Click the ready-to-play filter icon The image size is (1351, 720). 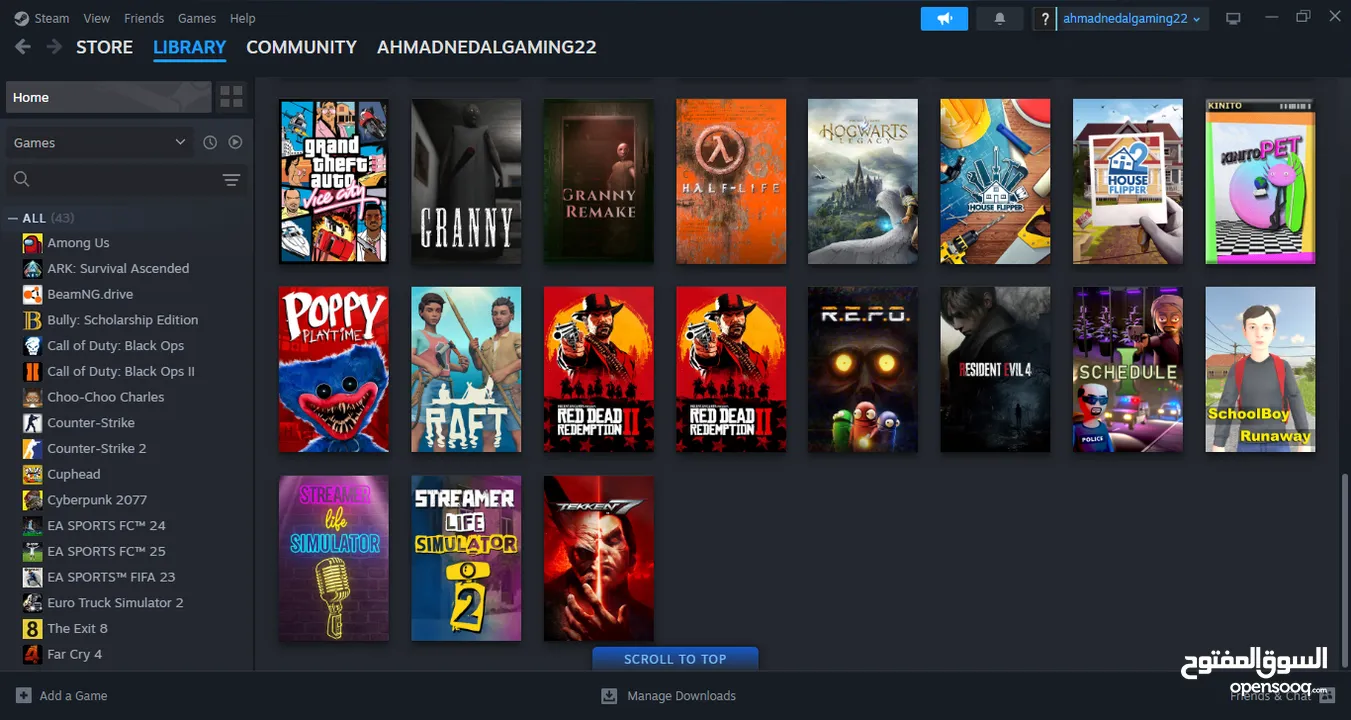[235, 143]
